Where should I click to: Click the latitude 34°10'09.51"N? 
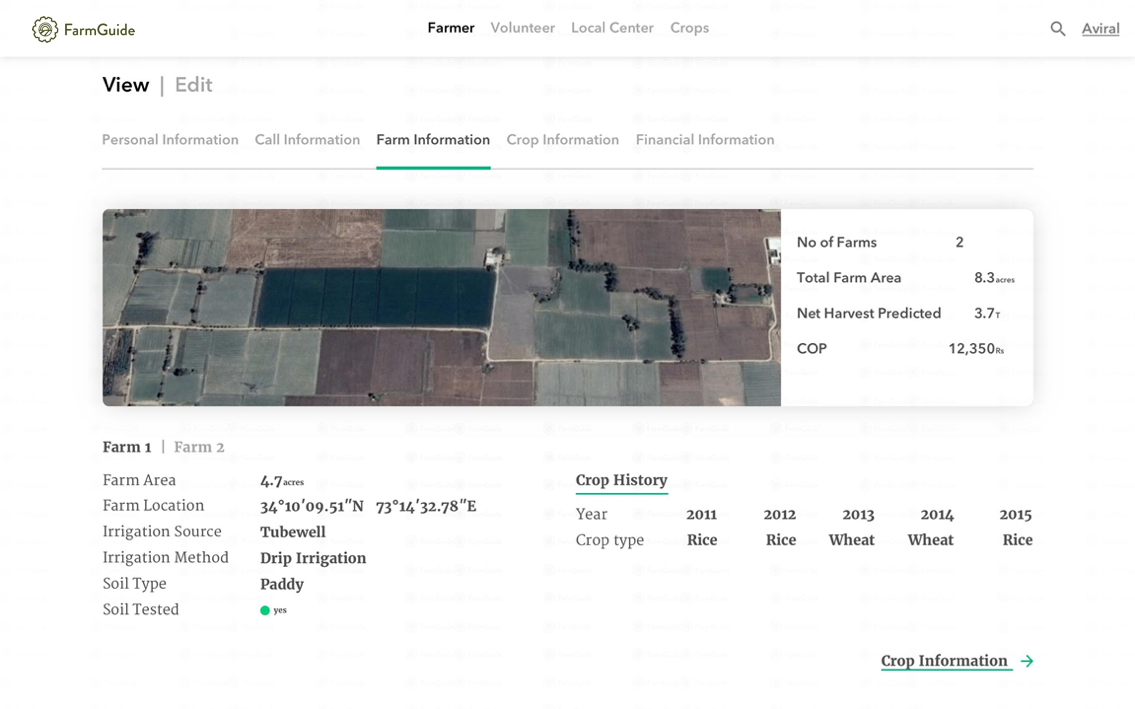tap(312, 506)
